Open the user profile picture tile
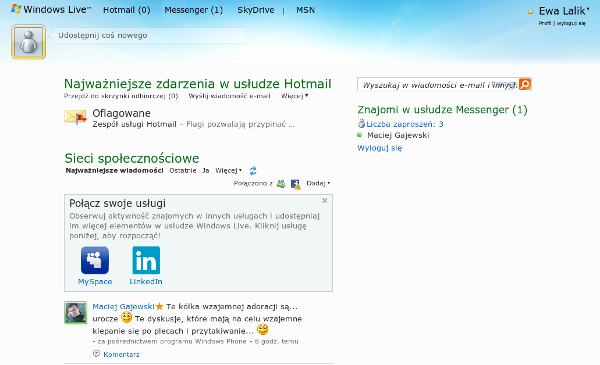This screenshot has width=600, height=365. pos(29,42)
